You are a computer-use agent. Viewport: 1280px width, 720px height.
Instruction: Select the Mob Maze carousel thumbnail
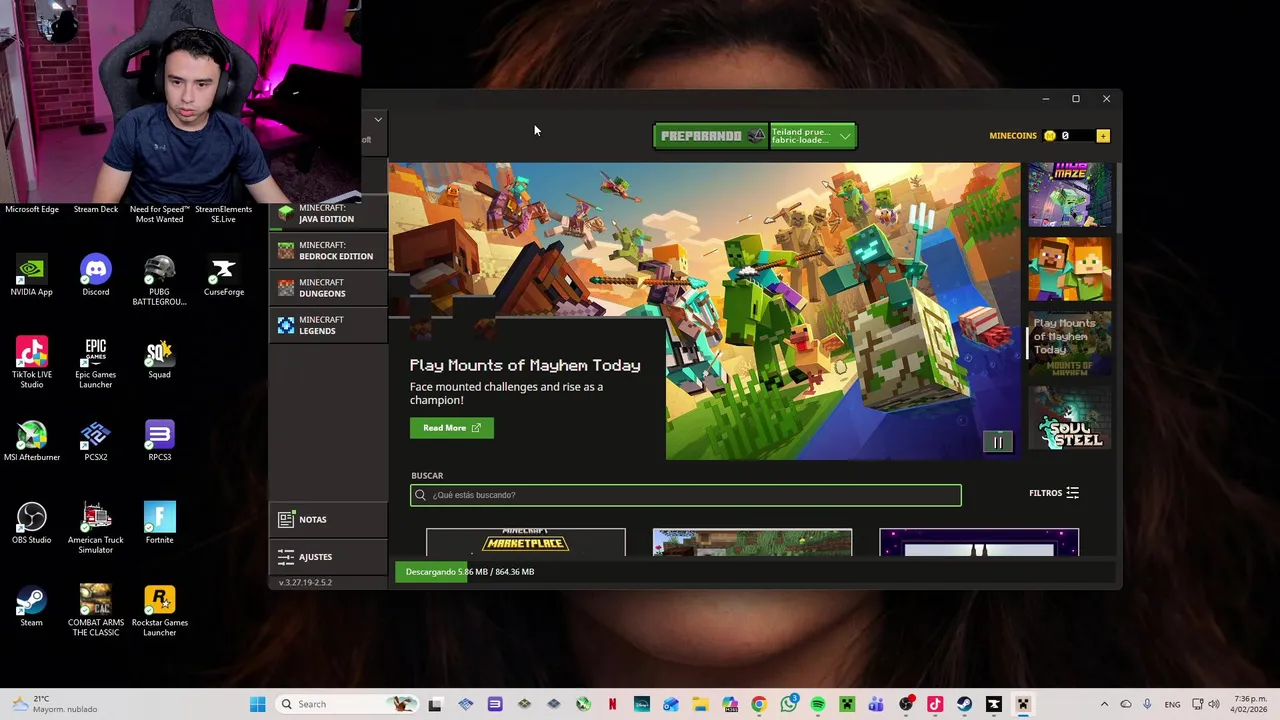1069,195
